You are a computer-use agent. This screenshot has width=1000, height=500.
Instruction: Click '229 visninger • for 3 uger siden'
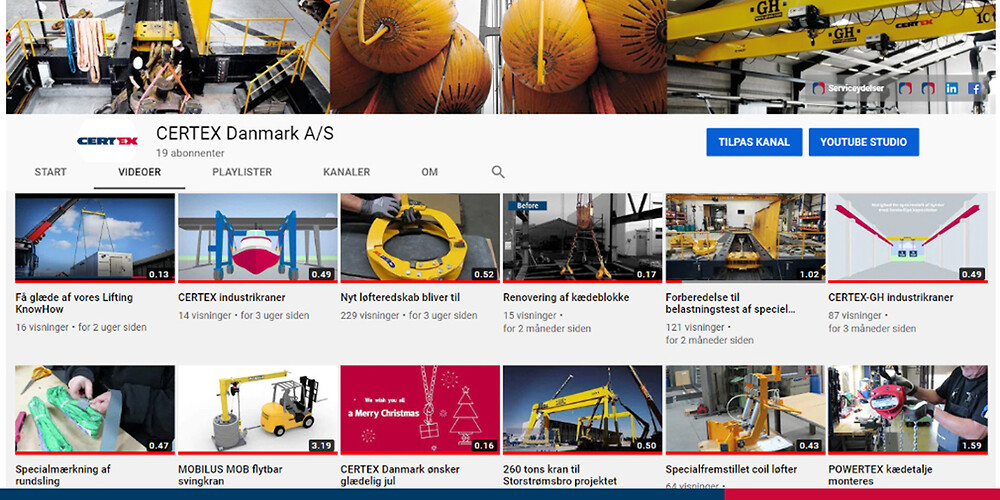(x=409, y=316)
